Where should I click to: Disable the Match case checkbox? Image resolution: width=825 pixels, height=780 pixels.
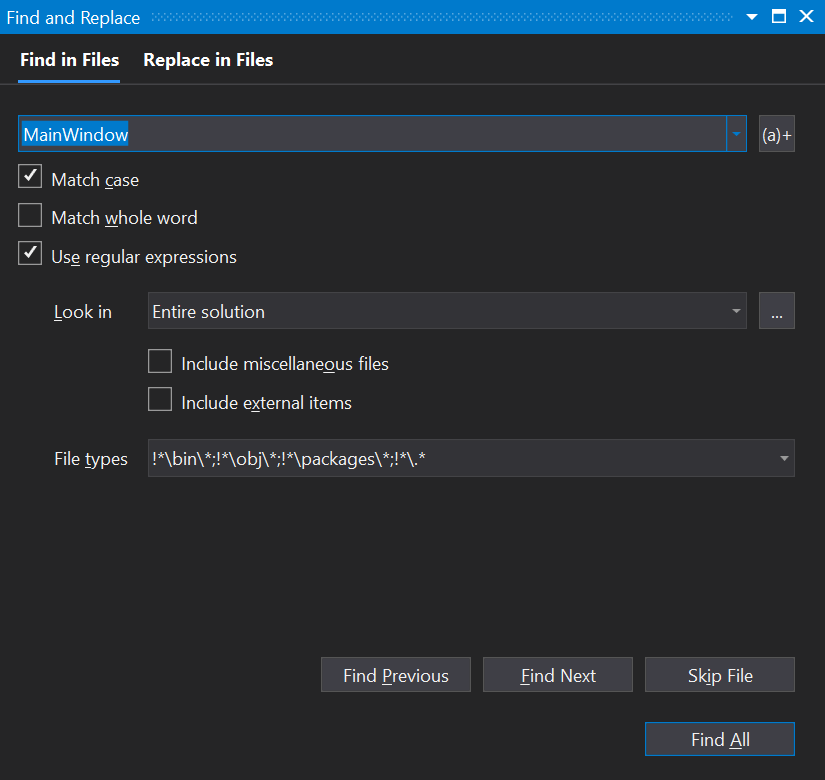point(31,178)
